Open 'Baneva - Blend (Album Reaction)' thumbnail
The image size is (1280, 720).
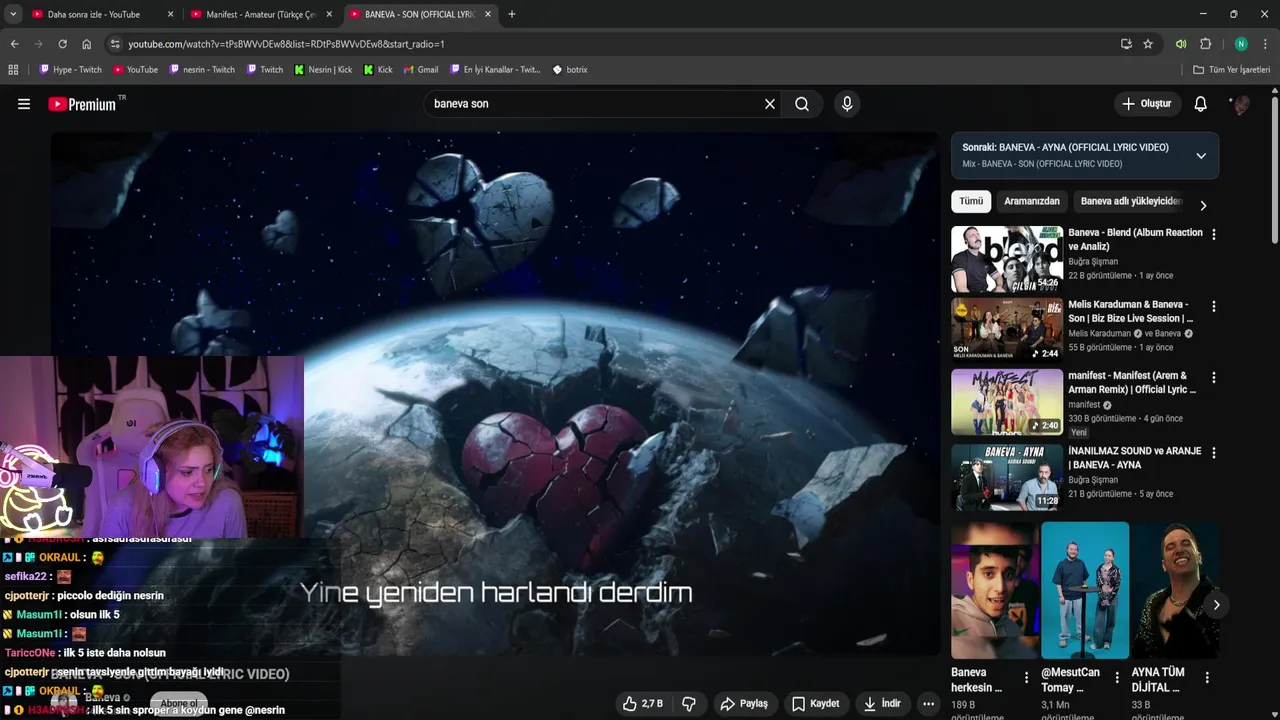[1007, 259]
